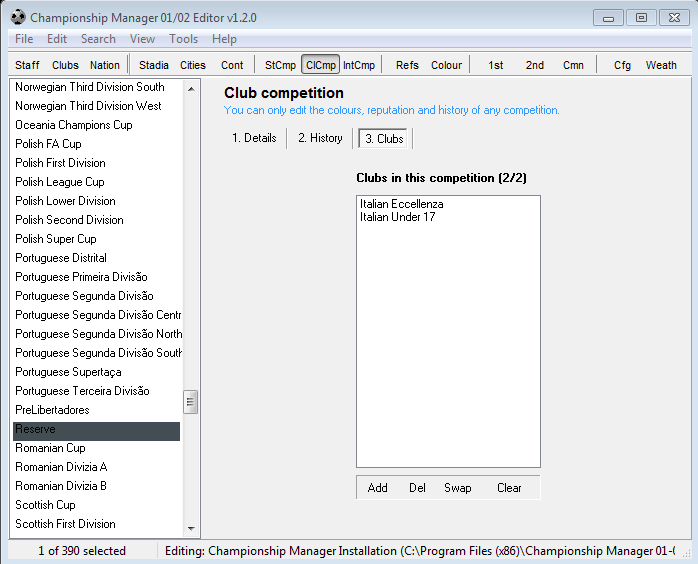Open the Cfg toolbar section
698x564 pixels.
622,65
